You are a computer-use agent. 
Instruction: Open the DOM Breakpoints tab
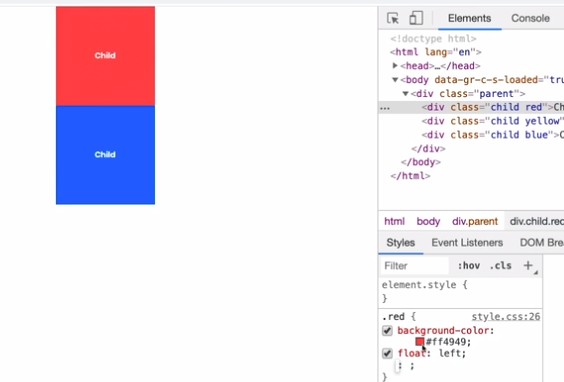541,243
